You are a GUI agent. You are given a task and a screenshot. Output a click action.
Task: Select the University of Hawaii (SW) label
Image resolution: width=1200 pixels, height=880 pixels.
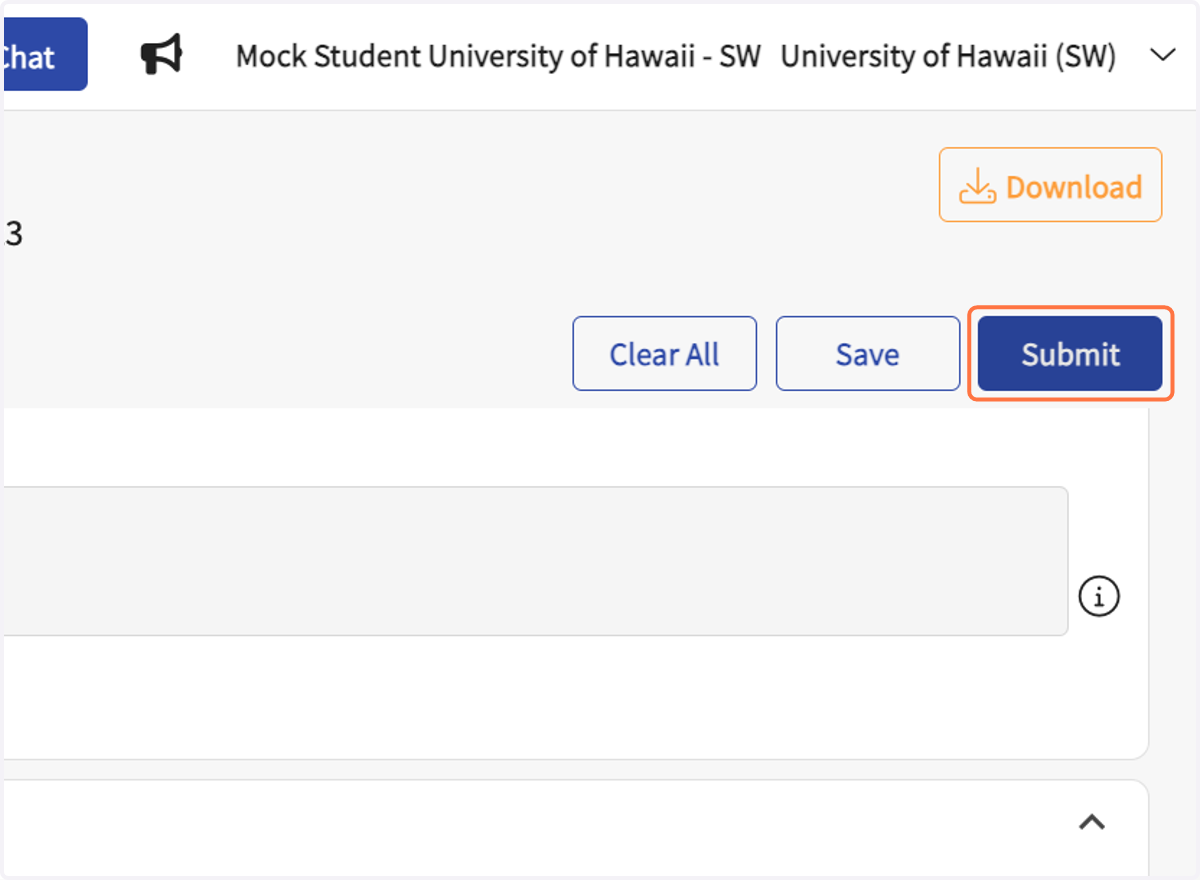(948, 57)
